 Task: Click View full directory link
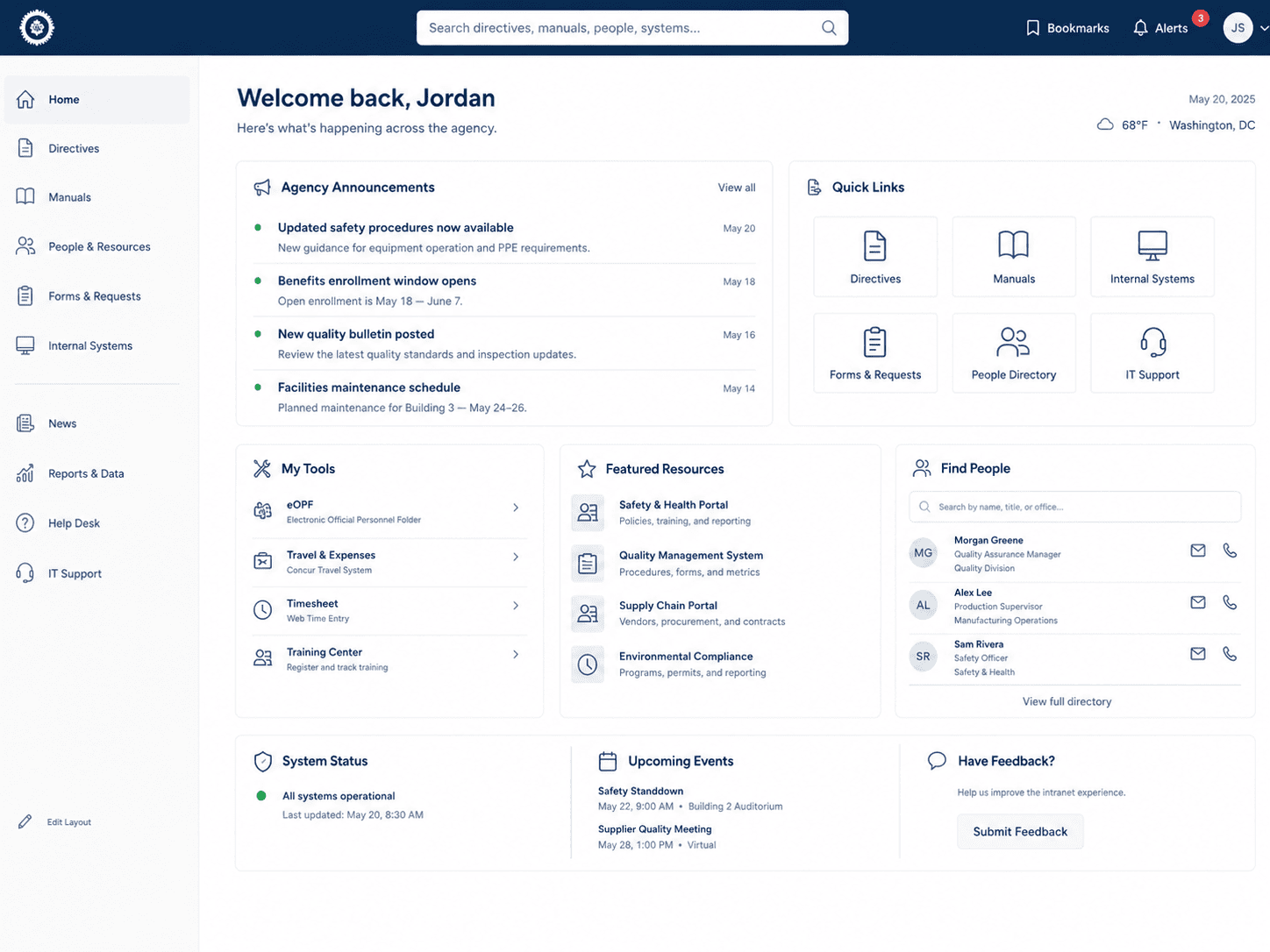[1067, 702]
